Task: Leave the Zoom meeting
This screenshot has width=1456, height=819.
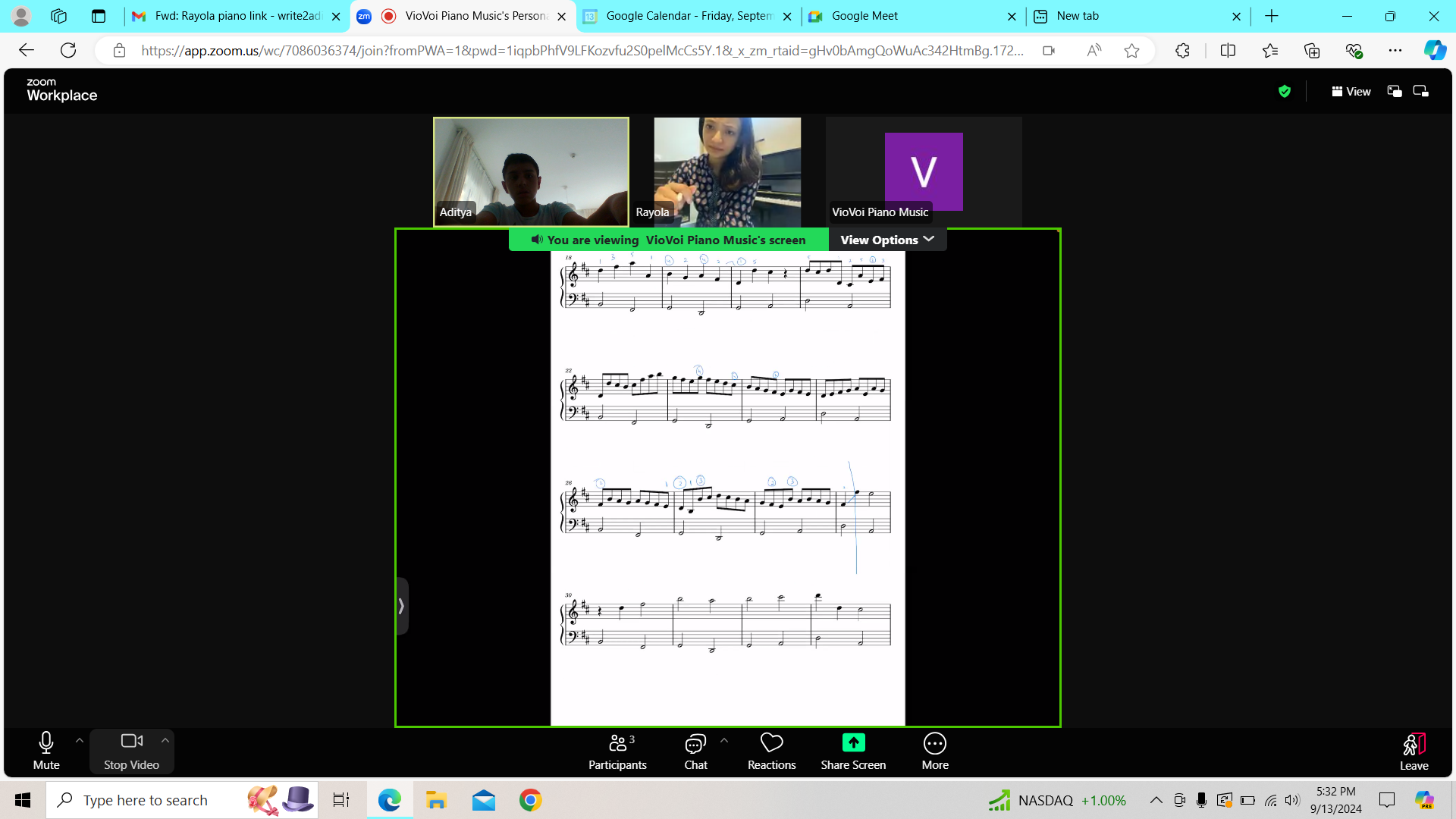Action: coord(1414,751)
